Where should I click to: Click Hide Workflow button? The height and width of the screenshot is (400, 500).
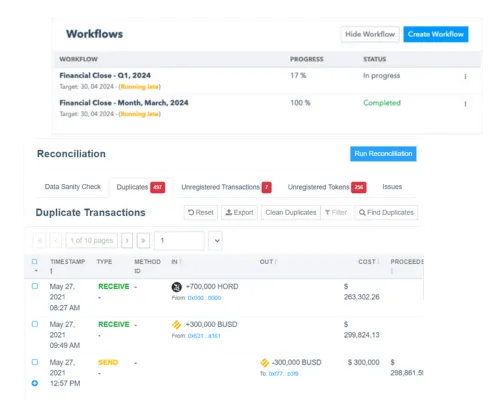pos(370,34)
